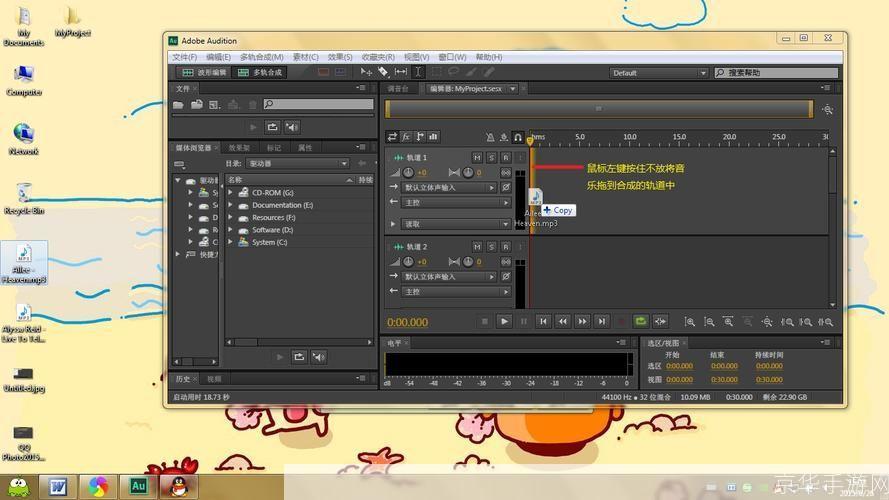Click the navigator zoom magnifier icon

pyautogui.click(x=827, y=109)
